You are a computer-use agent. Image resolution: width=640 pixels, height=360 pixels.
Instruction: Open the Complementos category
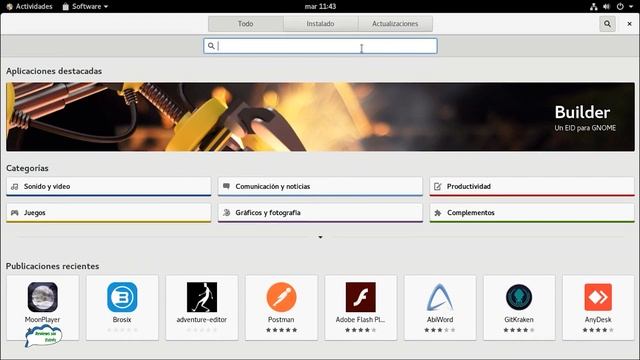tap(532, 213)
